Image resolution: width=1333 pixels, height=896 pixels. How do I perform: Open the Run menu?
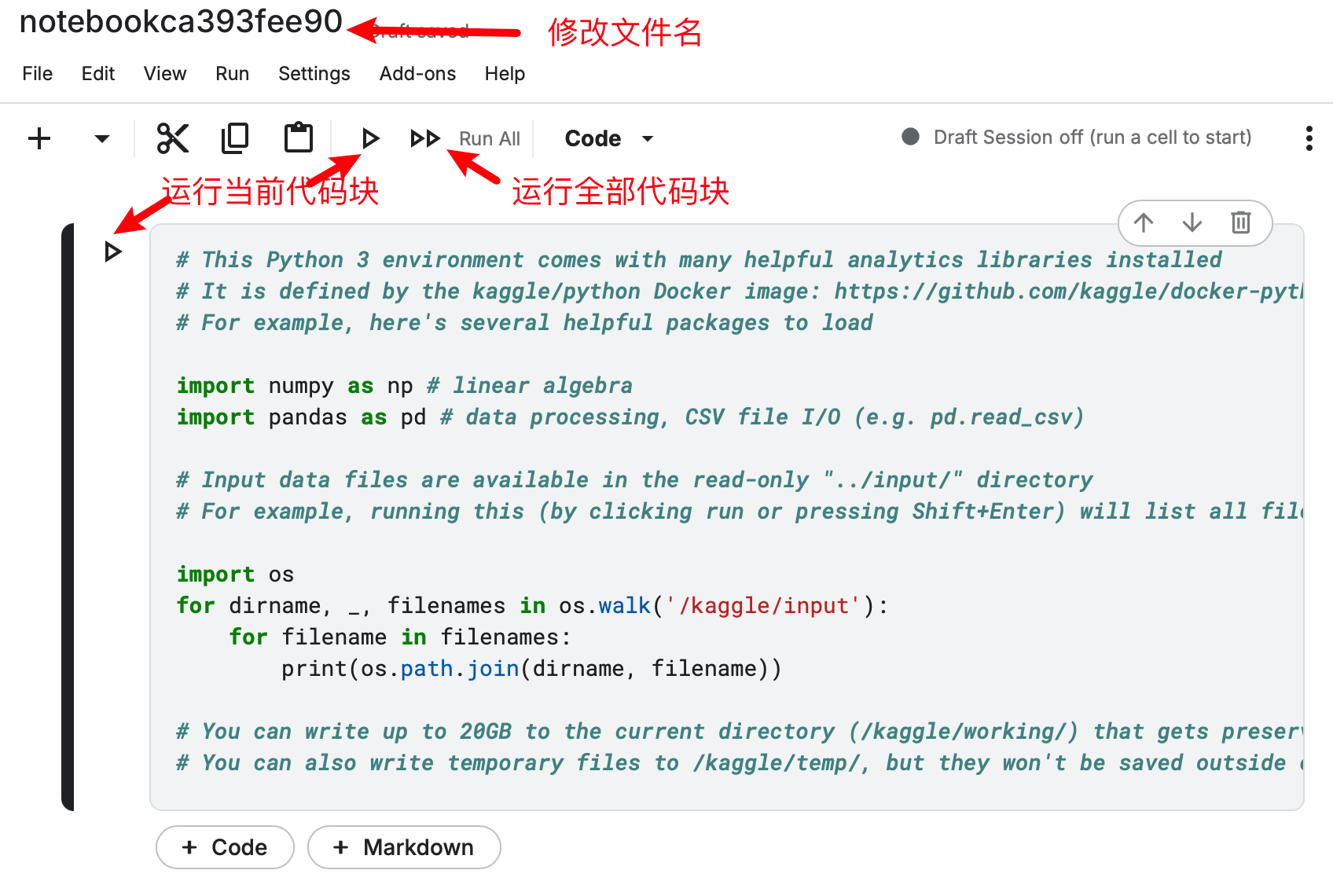pyautogui.click(x=233, y=74)
